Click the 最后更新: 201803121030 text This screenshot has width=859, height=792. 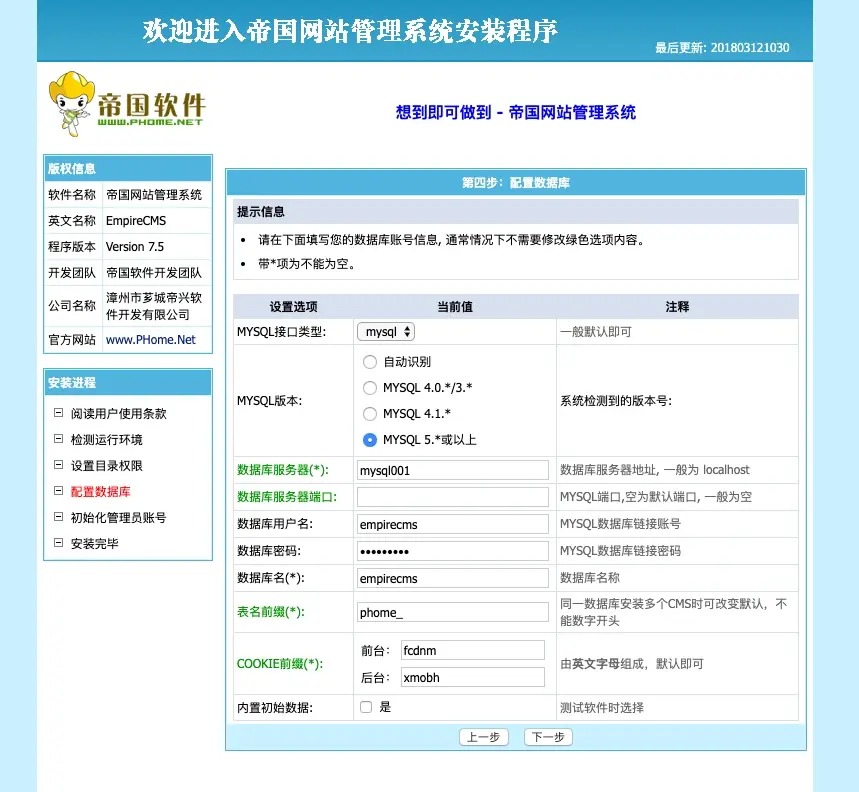tap(722, 48)
